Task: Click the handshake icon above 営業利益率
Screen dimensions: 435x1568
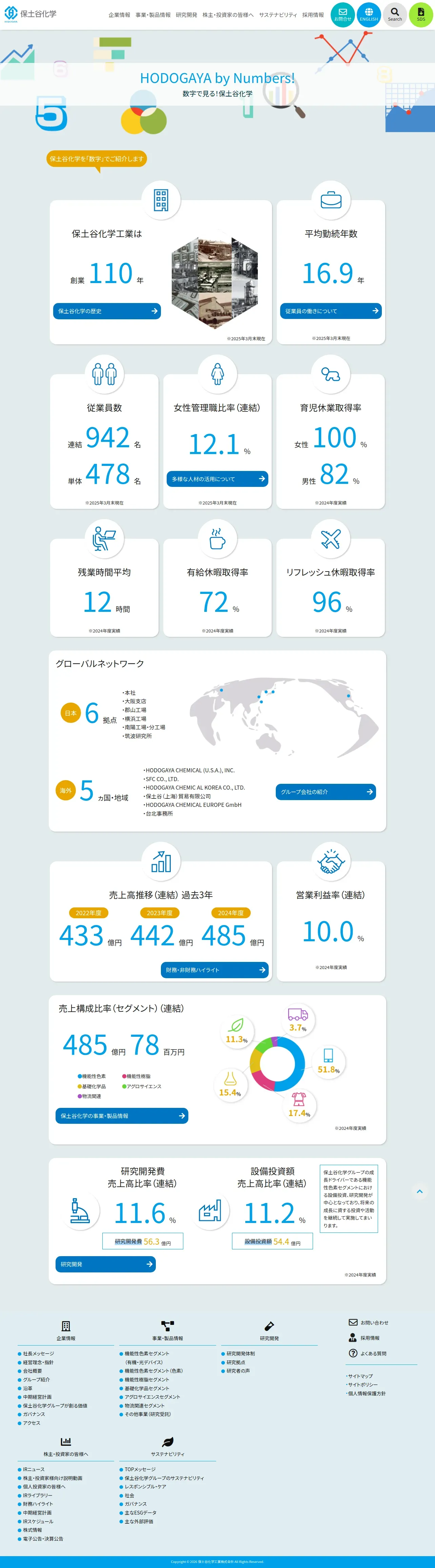Action: [x=331, y=861]
